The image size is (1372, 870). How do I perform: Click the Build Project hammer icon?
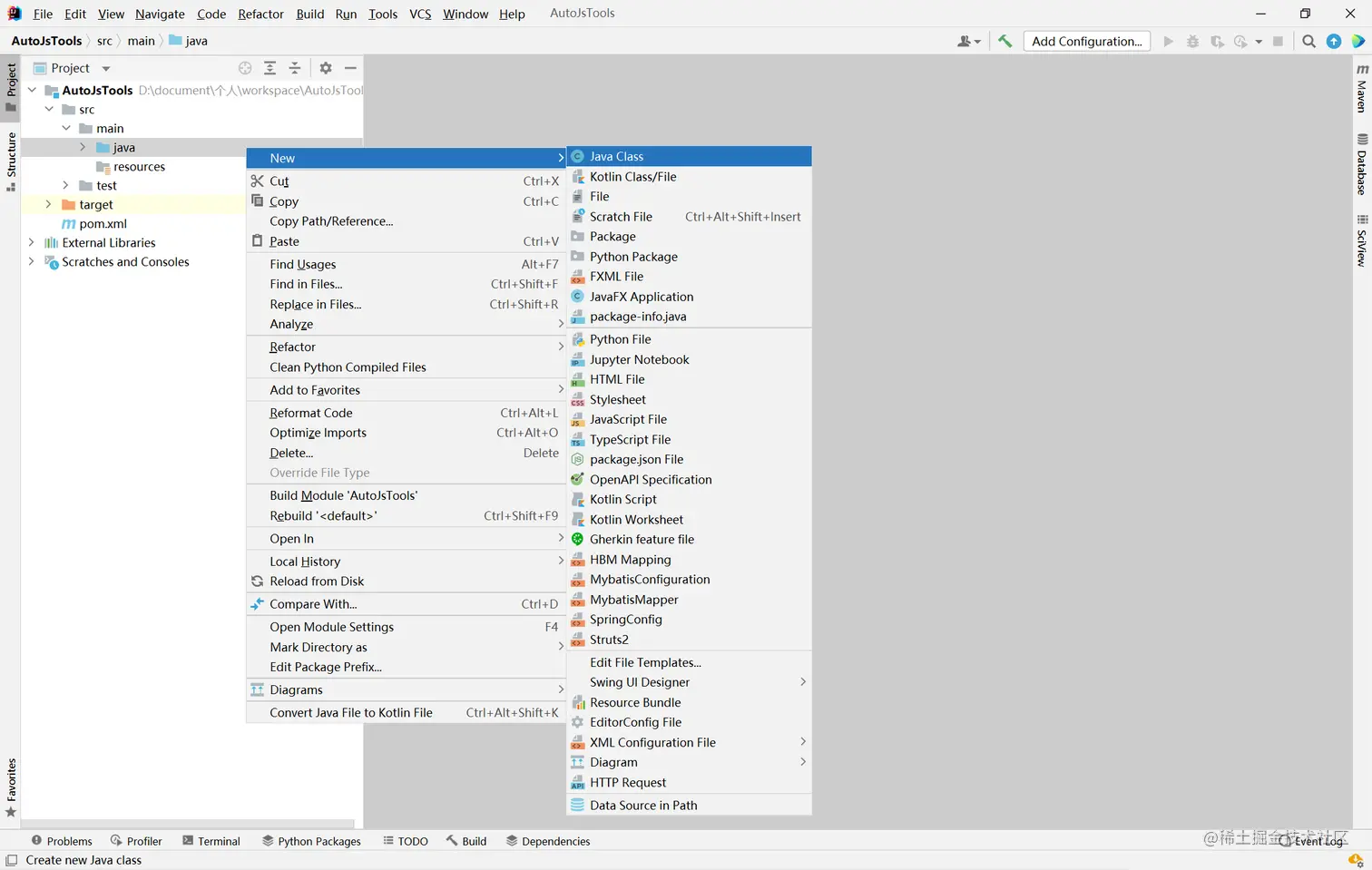click(x=1004, y=41)
